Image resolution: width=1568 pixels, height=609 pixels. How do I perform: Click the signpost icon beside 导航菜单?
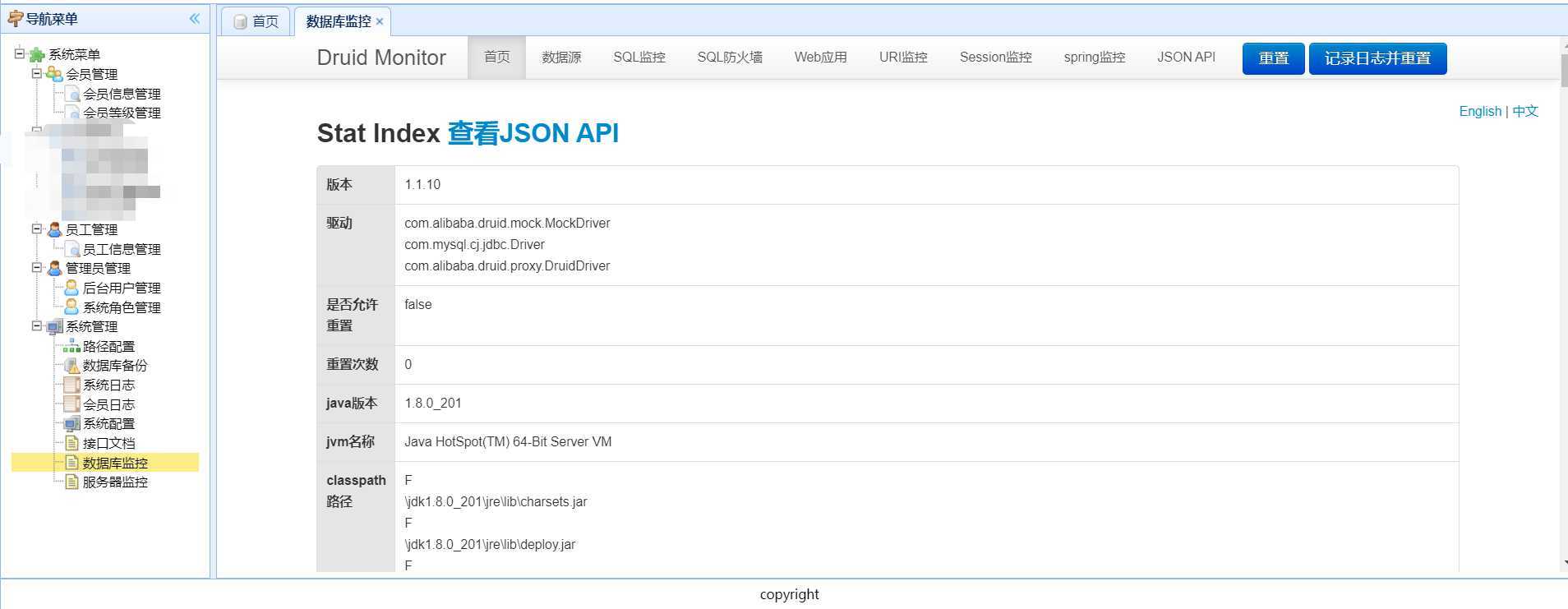pos(15,18)
